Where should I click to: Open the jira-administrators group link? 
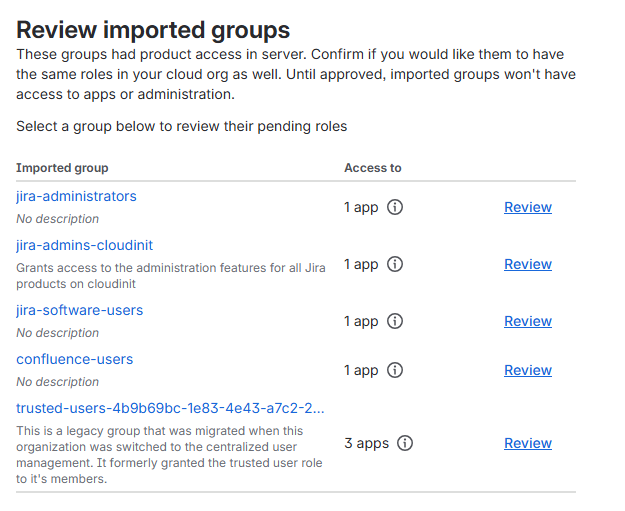(x=76, y=196)
